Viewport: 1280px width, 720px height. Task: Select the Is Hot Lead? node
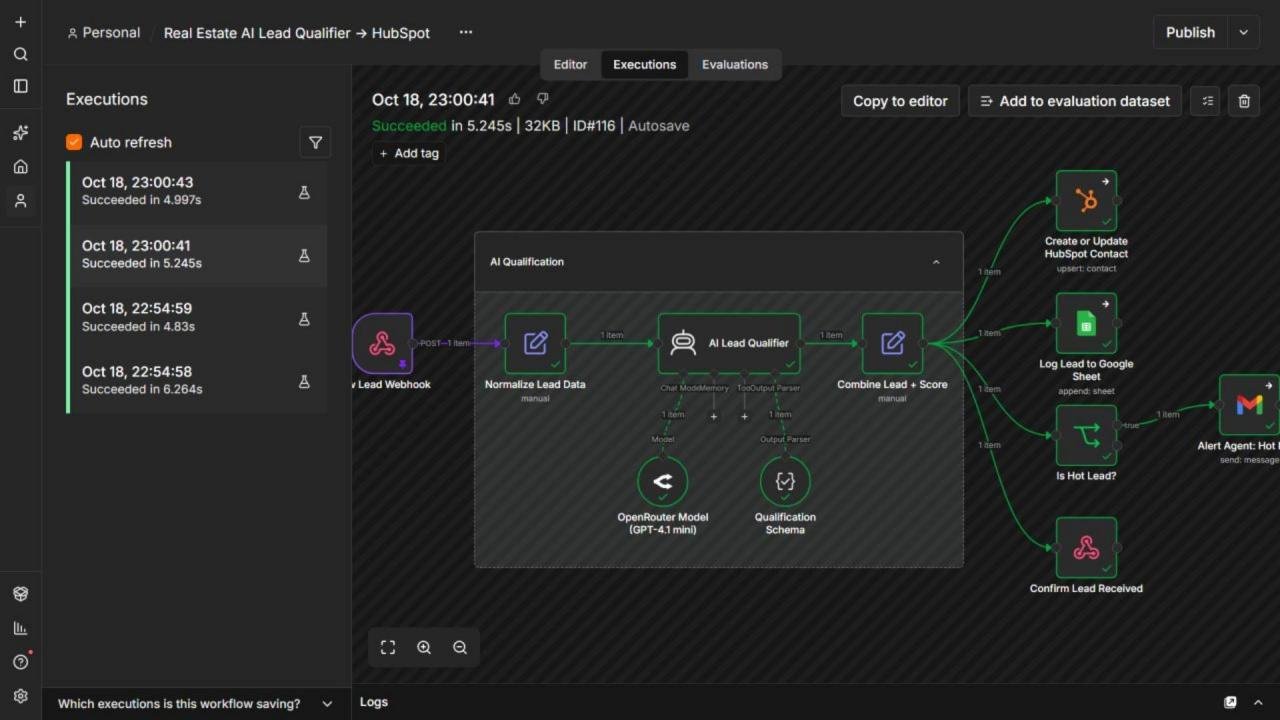[1086, 435]
